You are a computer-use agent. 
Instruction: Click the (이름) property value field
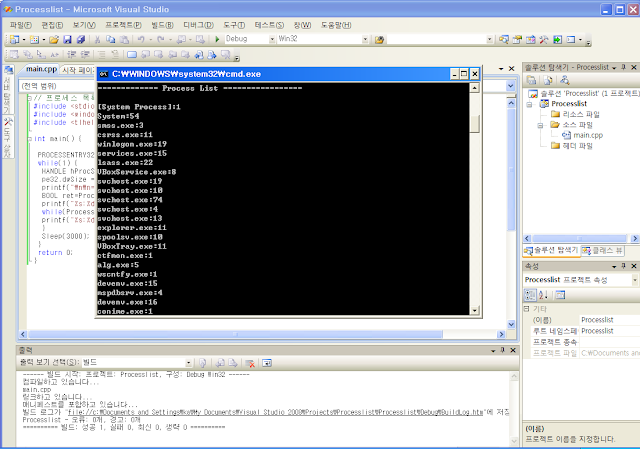click(609, 320)
